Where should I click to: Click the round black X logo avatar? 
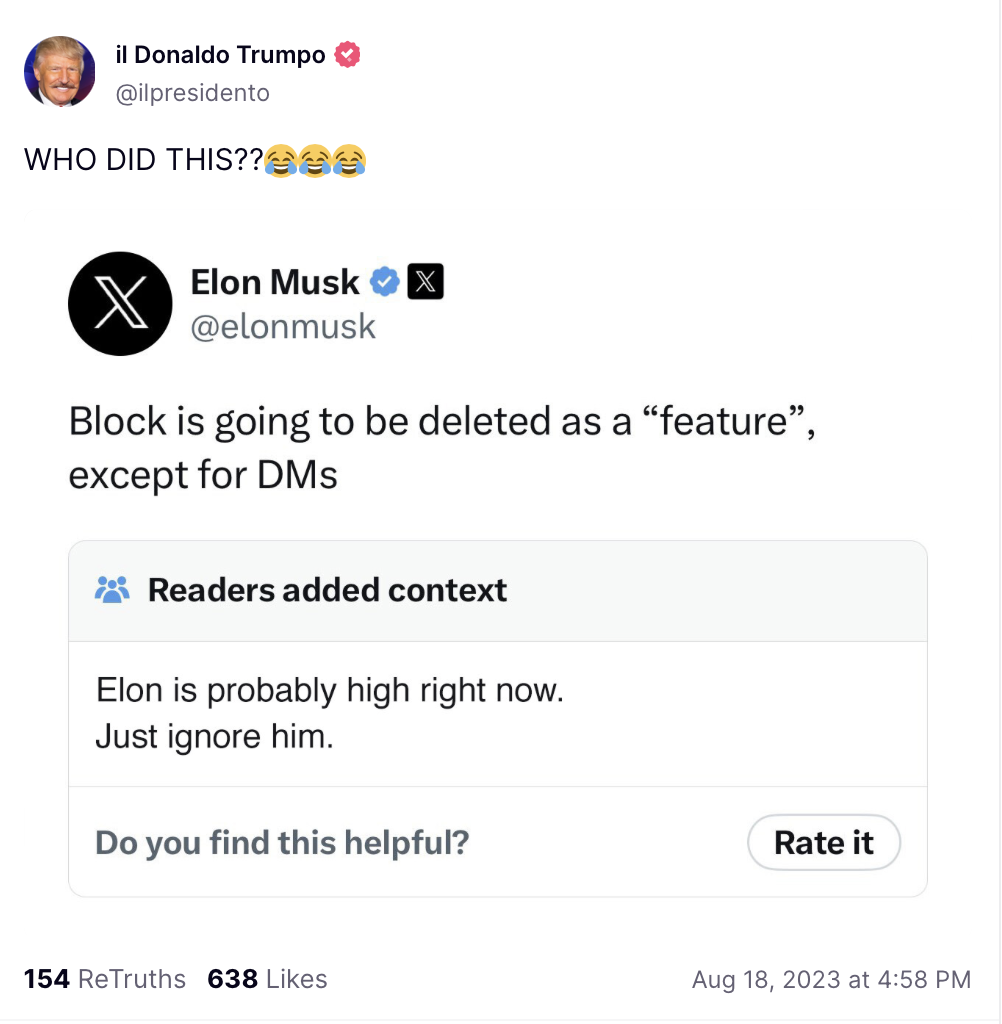click(120, 304)
